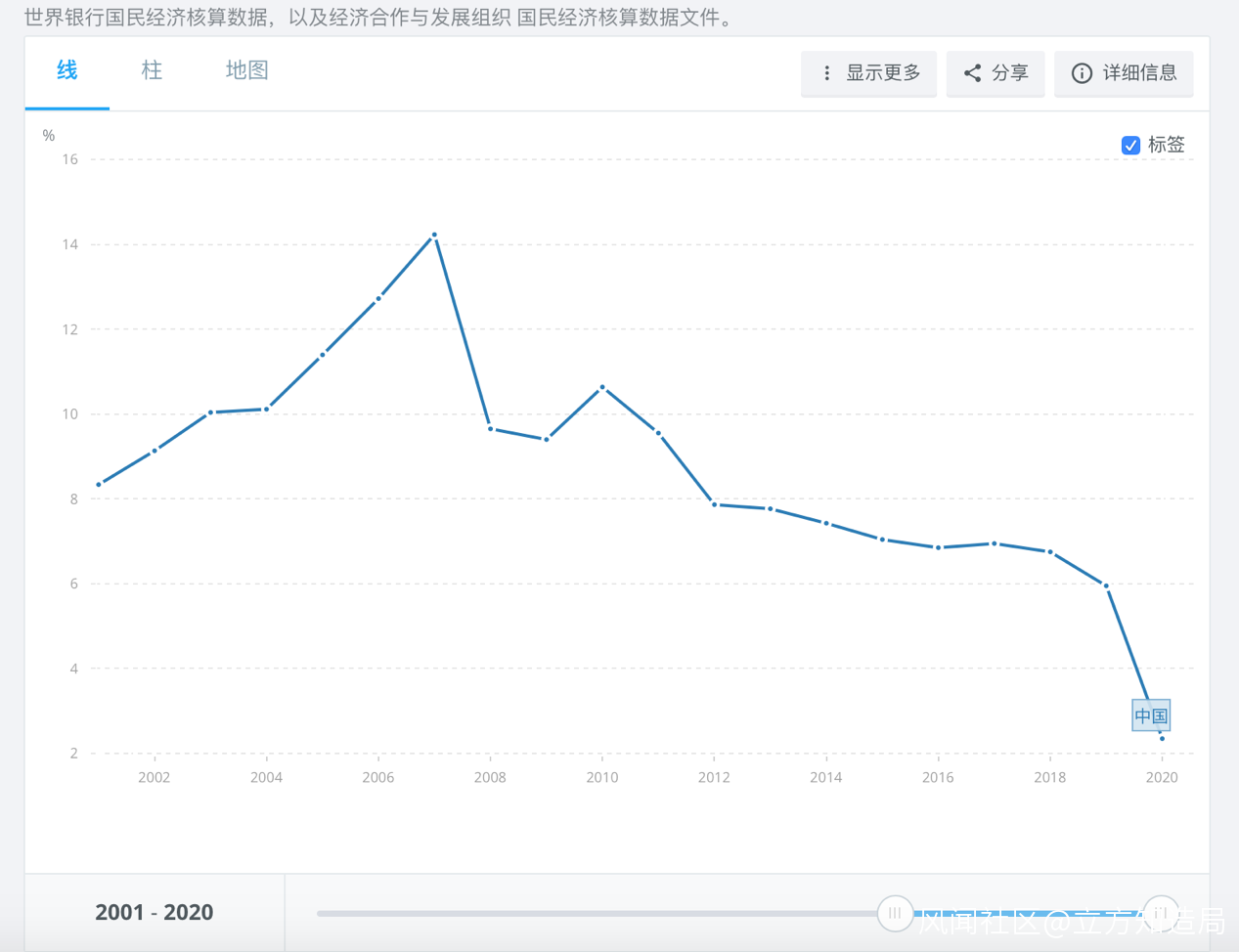Switch to the 柱 (bar) chart tab
Screen dimensions: 1239x952
click(152, 70)
